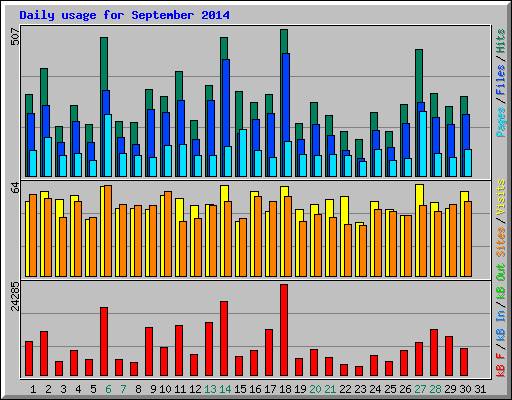Click the 'Hits' legend word
The height and width of the screenshot is (400, 512).
(x=501, y=41)
